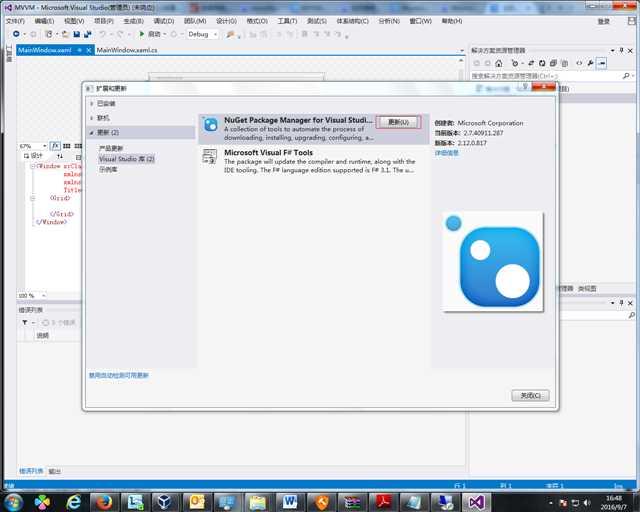Select Samples Gallery under Updates
The height and width of the screenshot is (512, 640).
coord(108,169)
